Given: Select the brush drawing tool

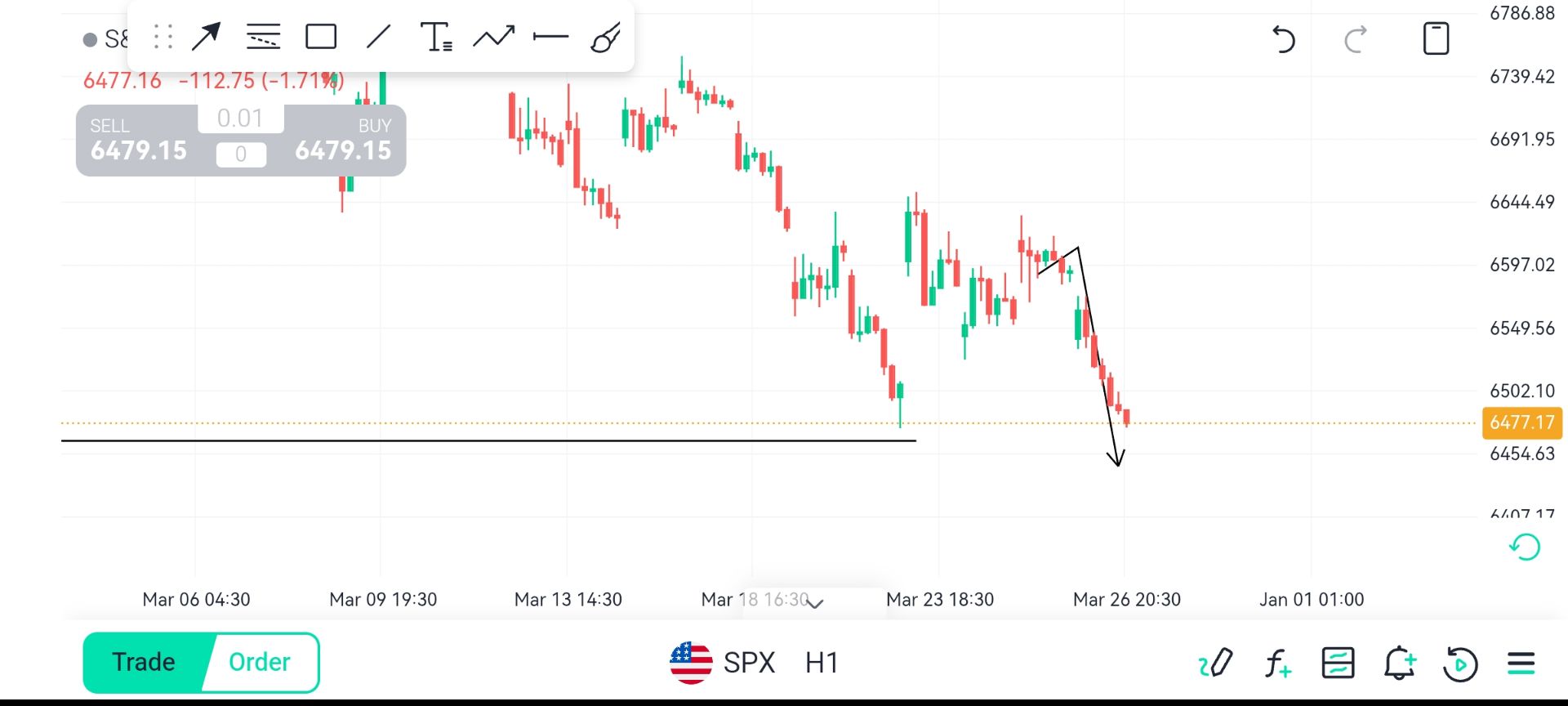Looking at the screenshot, I should 606,37.
